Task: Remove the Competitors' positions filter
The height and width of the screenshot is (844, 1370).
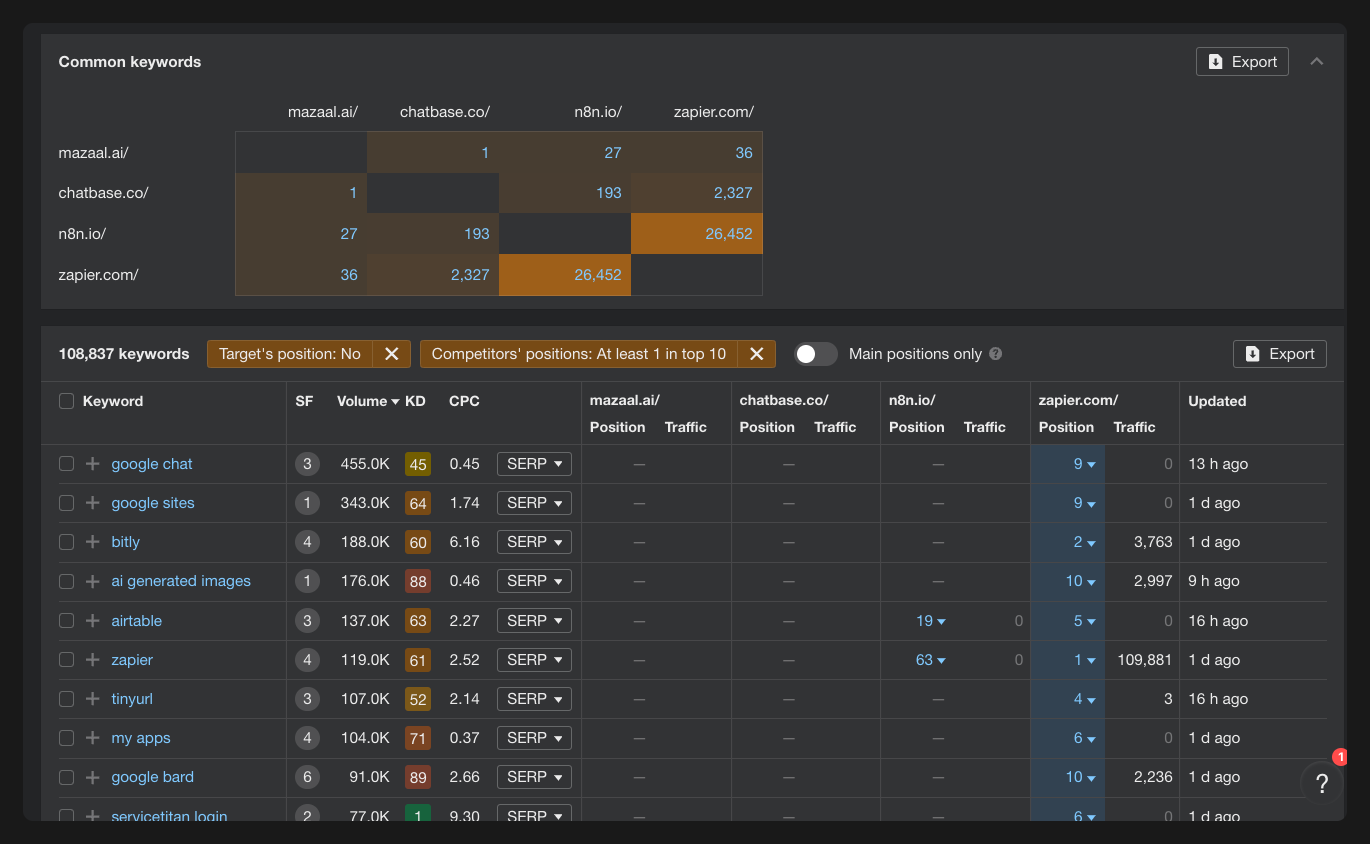Action: pyautogui.click(x=756, y=354)
